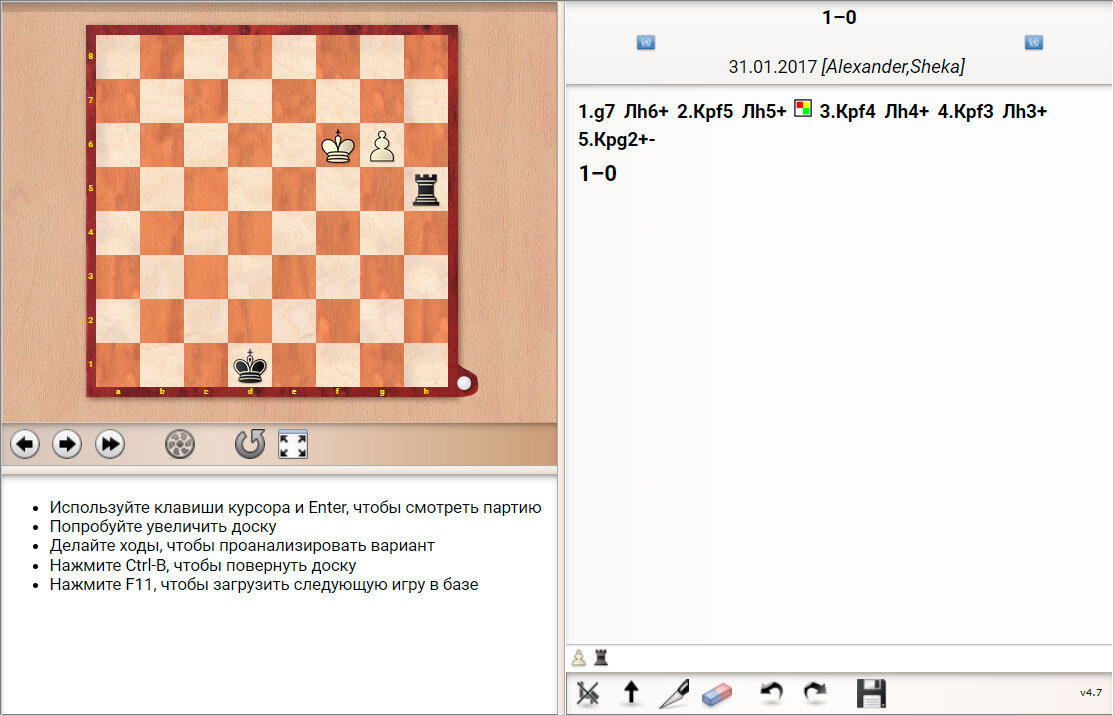Select the white king on f6
This screenshot has width=1114, height=716.
point(338,145)
